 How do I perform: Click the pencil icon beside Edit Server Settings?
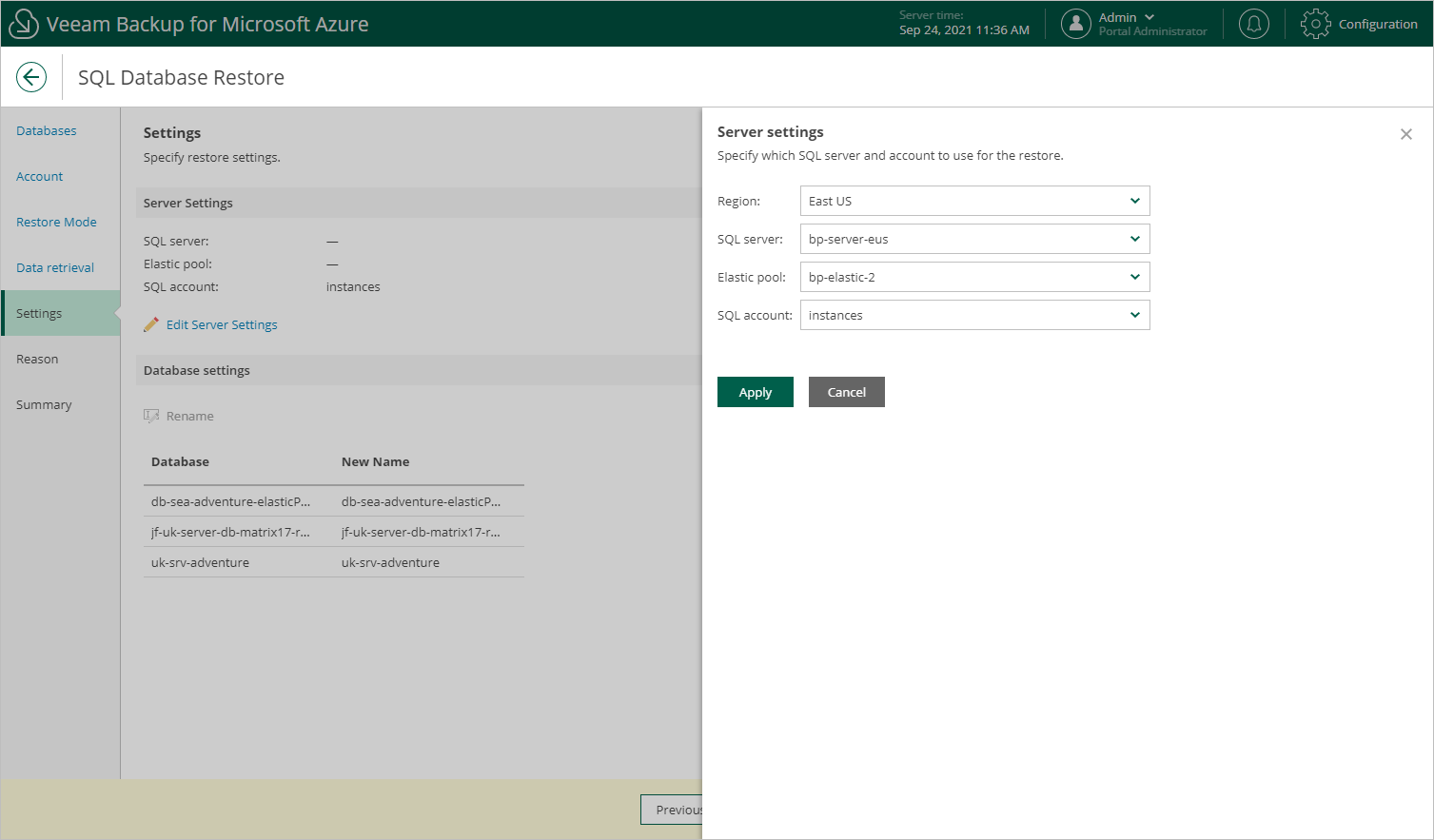151,324
